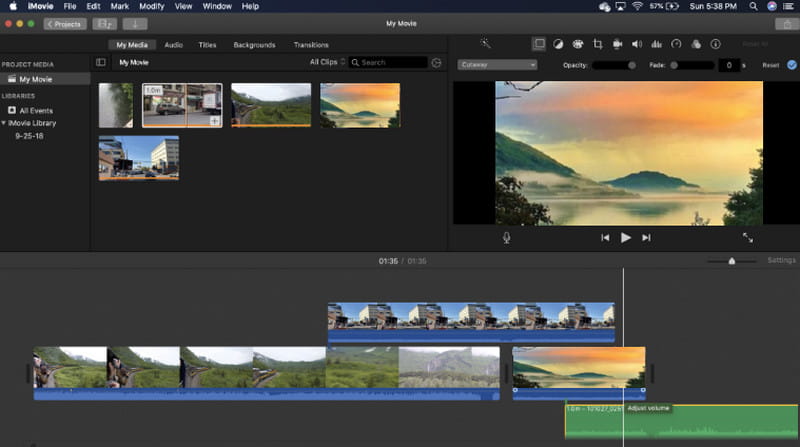800x447 pixels.
Task: Open the Apple menu
Action: 13,6
